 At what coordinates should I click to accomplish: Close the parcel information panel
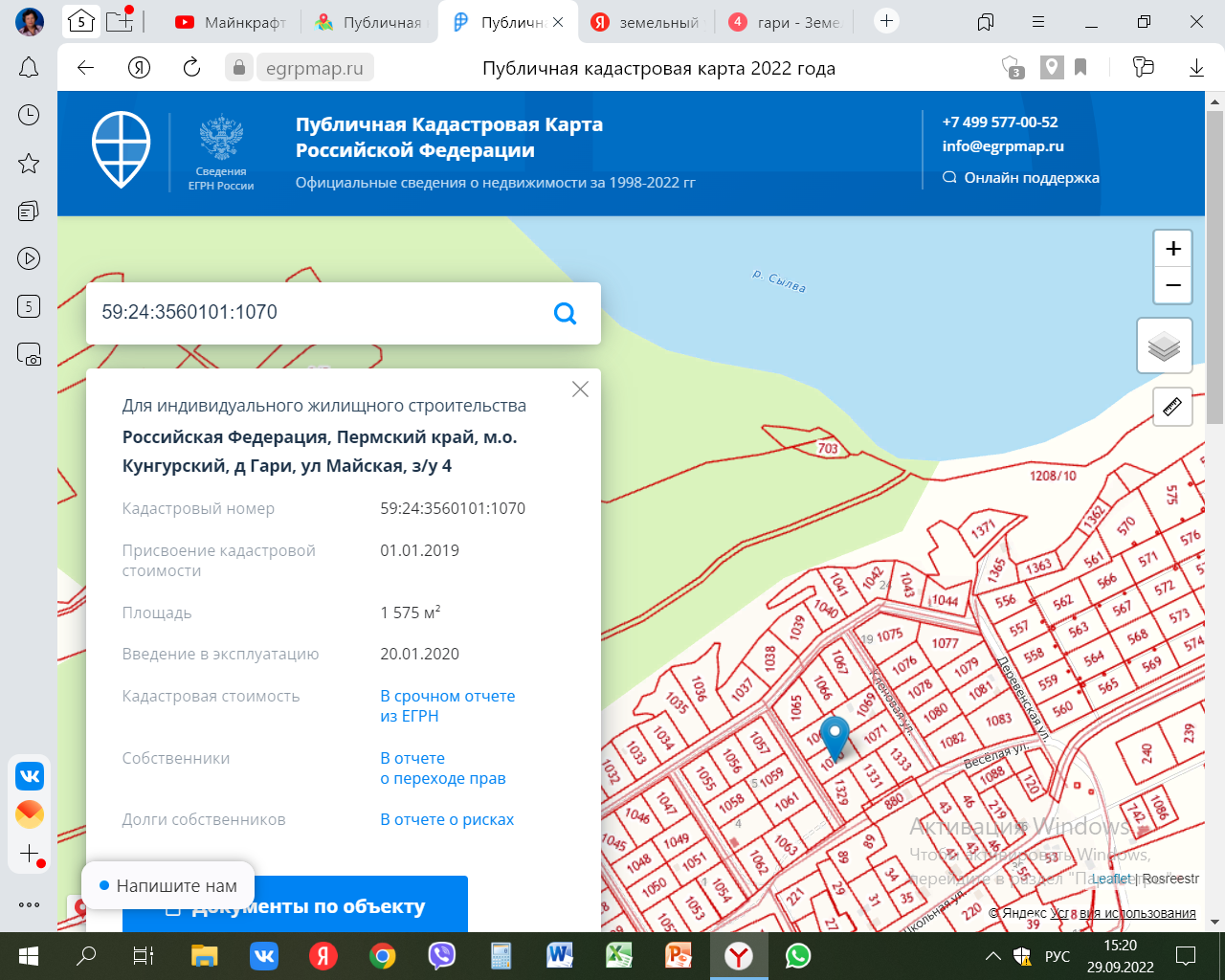580,390
